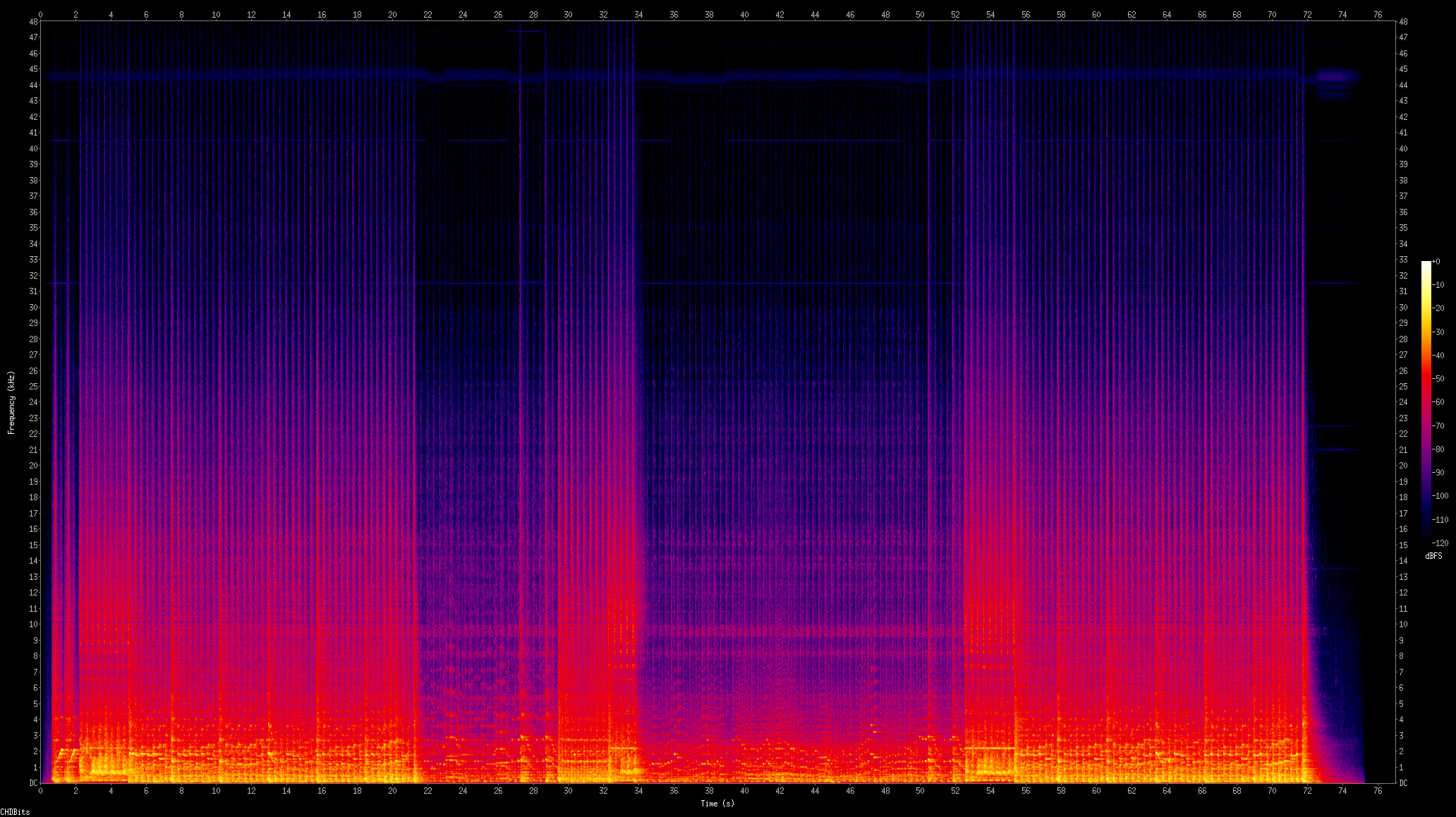Click the 10 kHz label on left axis
Screen dimensions: 1456x817
(33, 624)
